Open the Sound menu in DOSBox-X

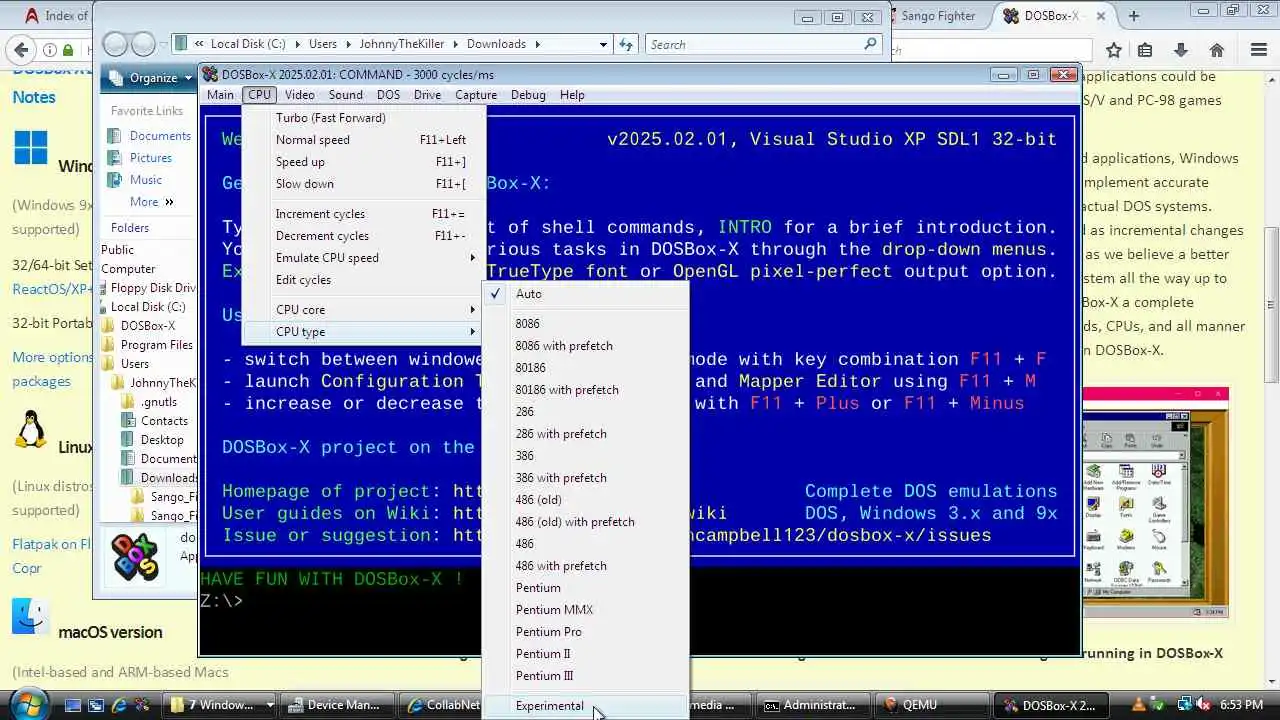coord(346,95)
